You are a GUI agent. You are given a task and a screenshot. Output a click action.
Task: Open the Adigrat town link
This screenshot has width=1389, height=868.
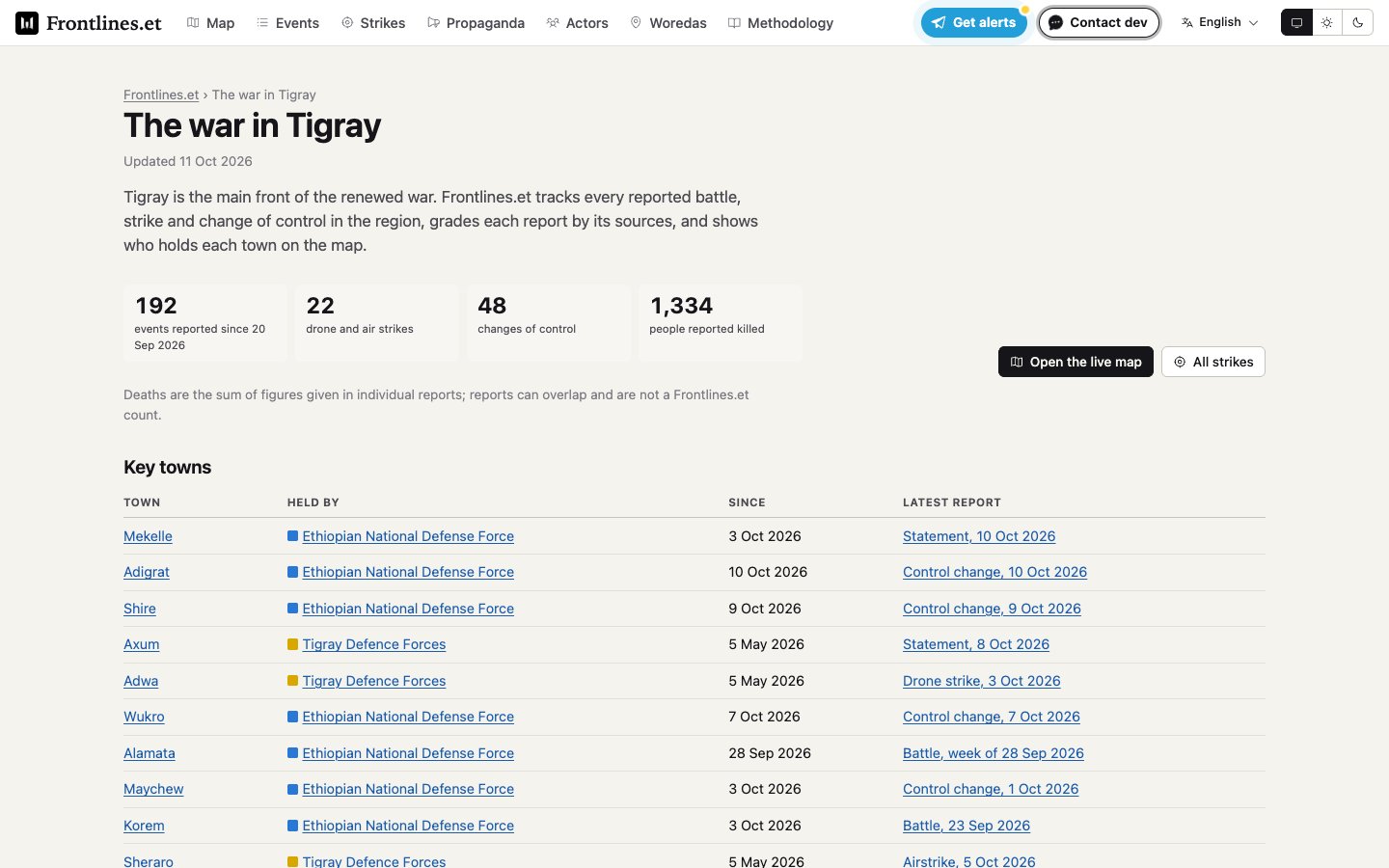click(147, 572)
